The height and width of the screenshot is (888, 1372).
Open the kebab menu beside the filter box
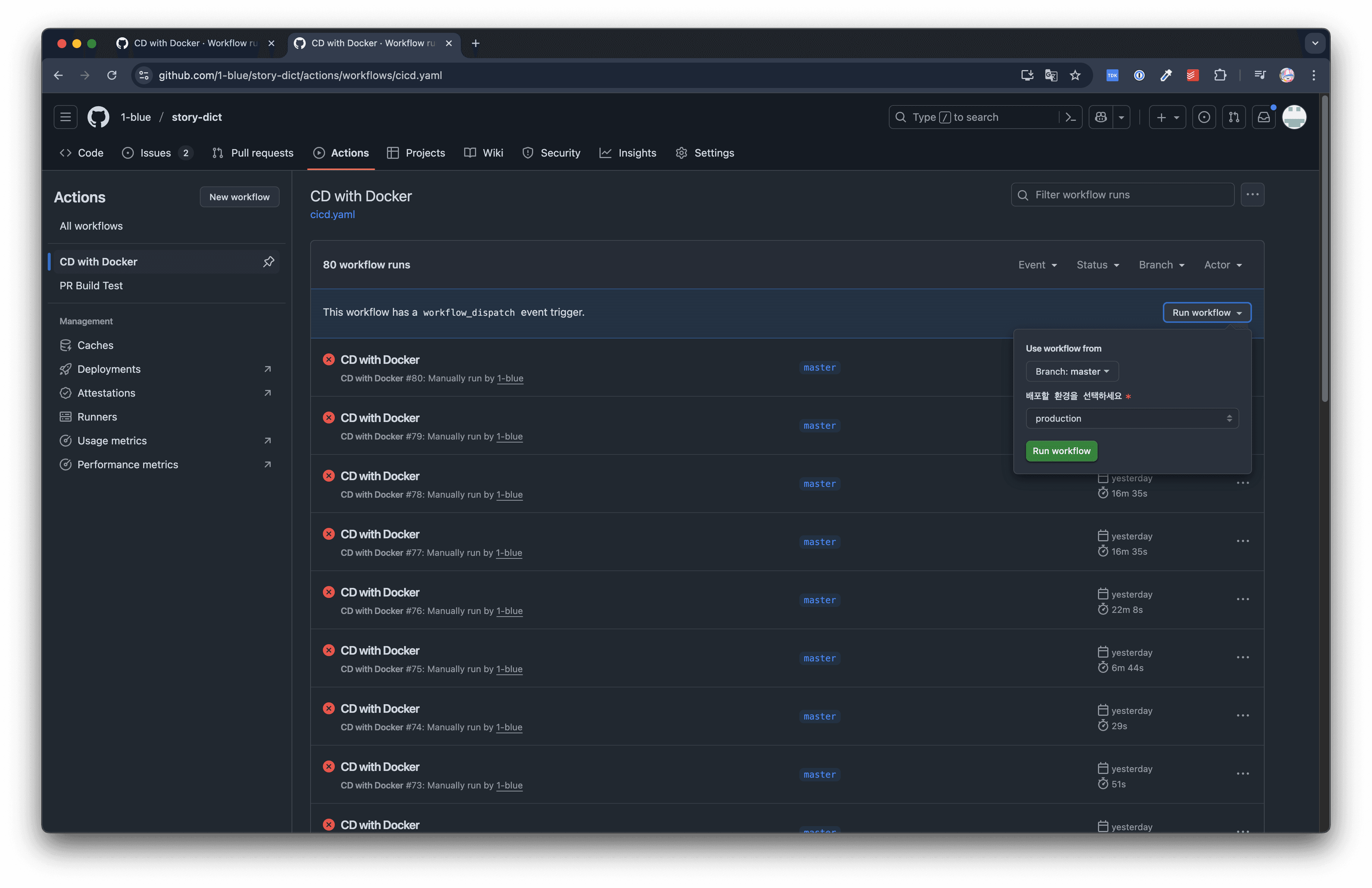(1252, 194)
